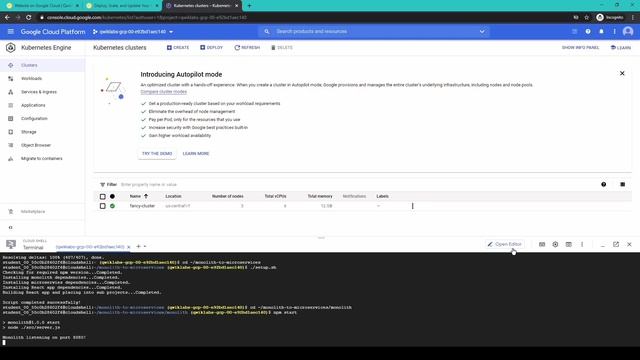Open the user account avatar
This screenshot has height=360, width=640.
pyautogui.click(x=628, y=31)
